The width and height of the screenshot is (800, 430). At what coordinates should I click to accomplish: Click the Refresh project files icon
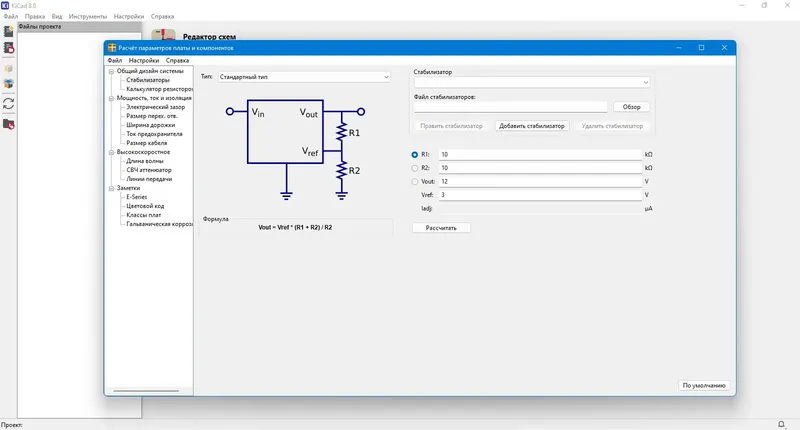8,104
